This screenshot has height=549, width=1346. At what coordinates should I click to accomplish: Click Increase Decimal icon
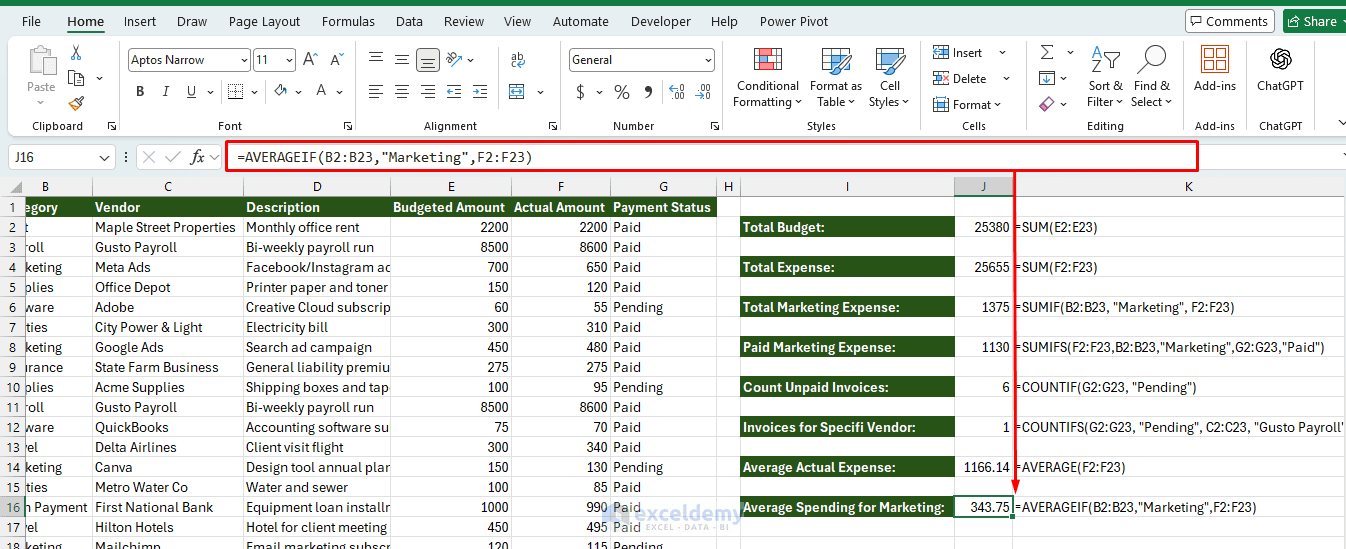click(678, 92)
